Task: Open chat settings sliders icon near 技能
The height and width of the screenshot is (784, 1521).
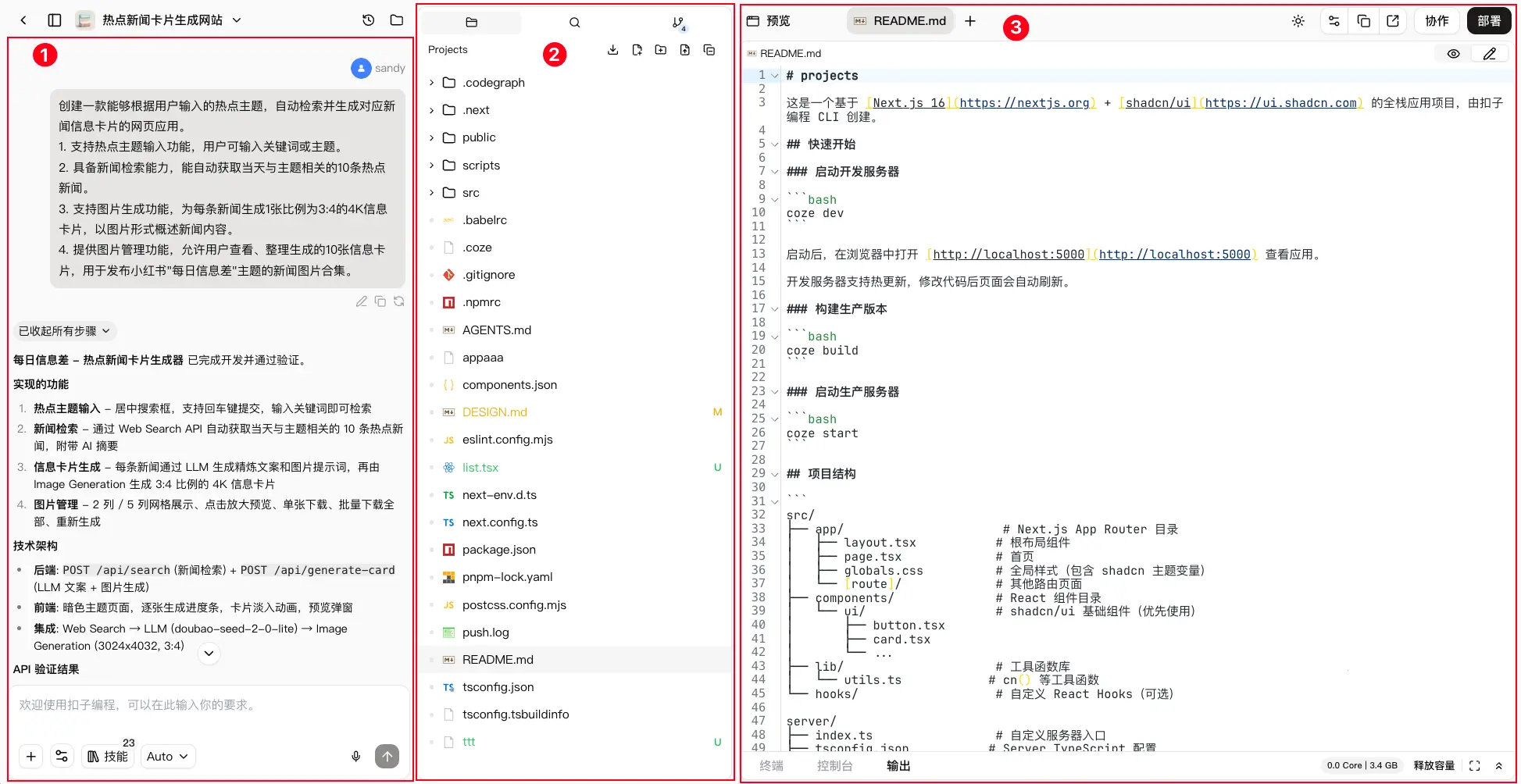Action: coord(62,756)
